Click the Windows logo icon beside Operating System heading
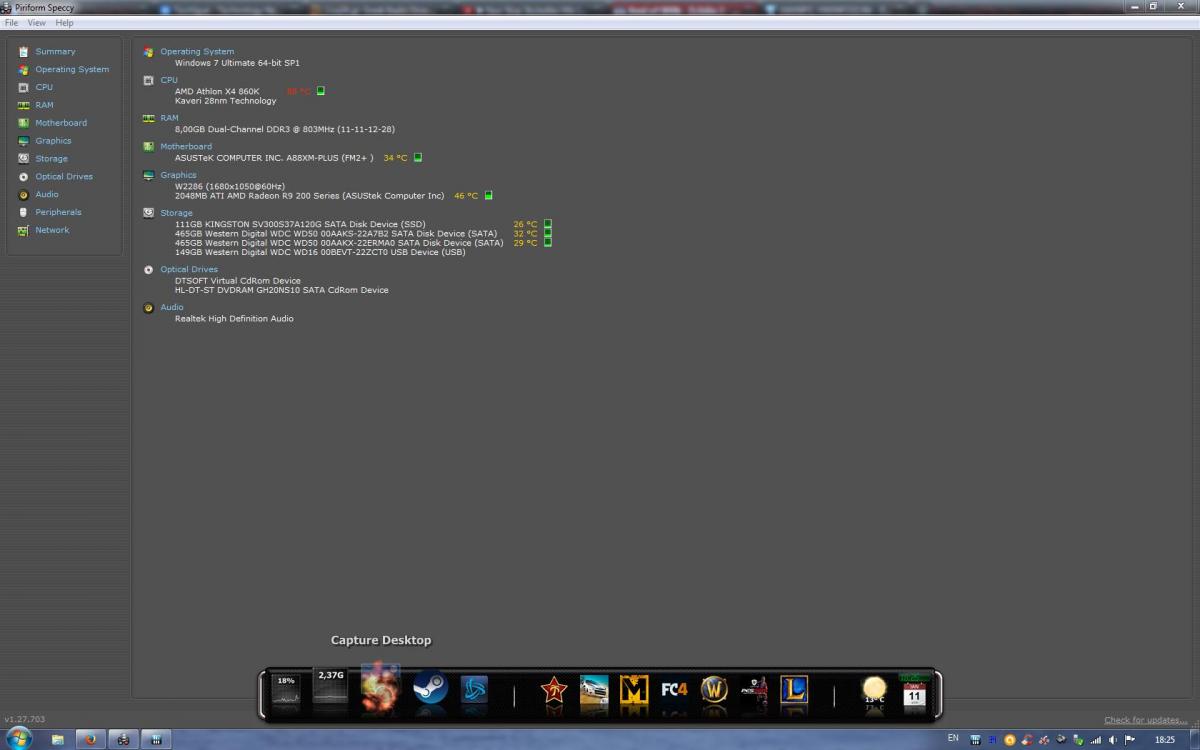The image size is (1200, 750). point(148,52)
